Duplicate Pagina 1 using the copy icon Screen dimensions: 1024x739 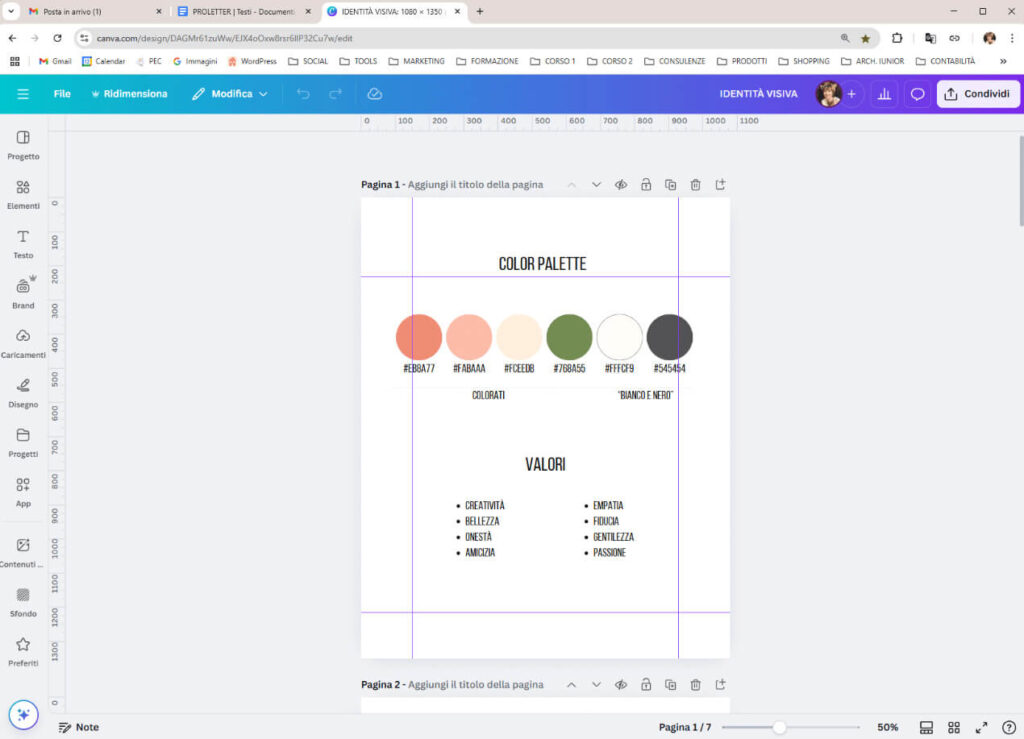671,185
